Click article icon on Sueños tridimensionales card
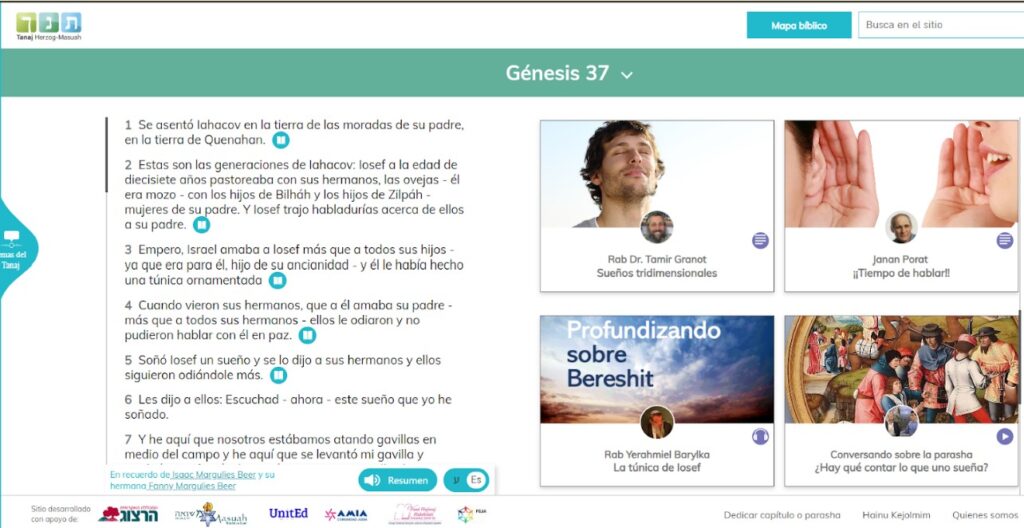 click(760, 240)
